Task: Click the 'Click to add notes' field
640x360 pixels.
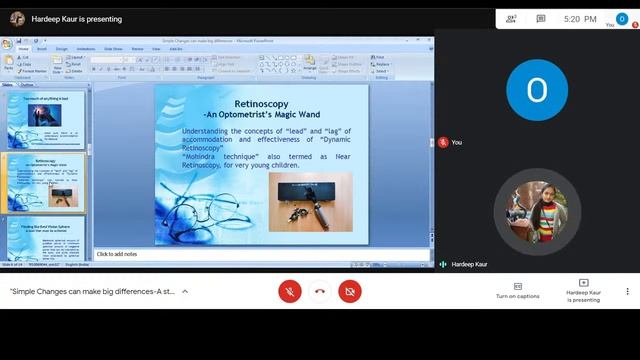Action: 261,254
